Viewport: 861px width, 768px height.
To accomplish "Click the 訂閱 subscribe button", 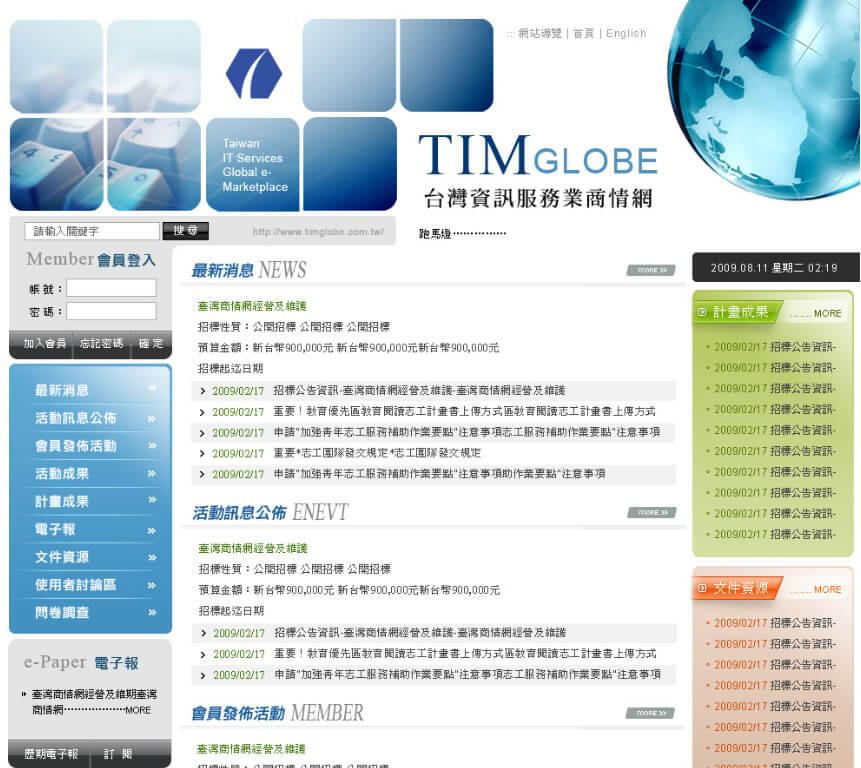I will [118, 754].
